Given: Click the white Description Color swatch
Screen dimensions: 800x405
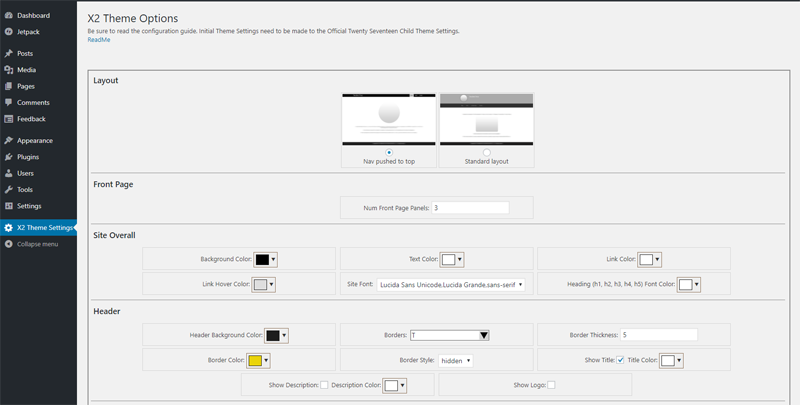Looking at the screenshot, I should click(x=391, y=386).
